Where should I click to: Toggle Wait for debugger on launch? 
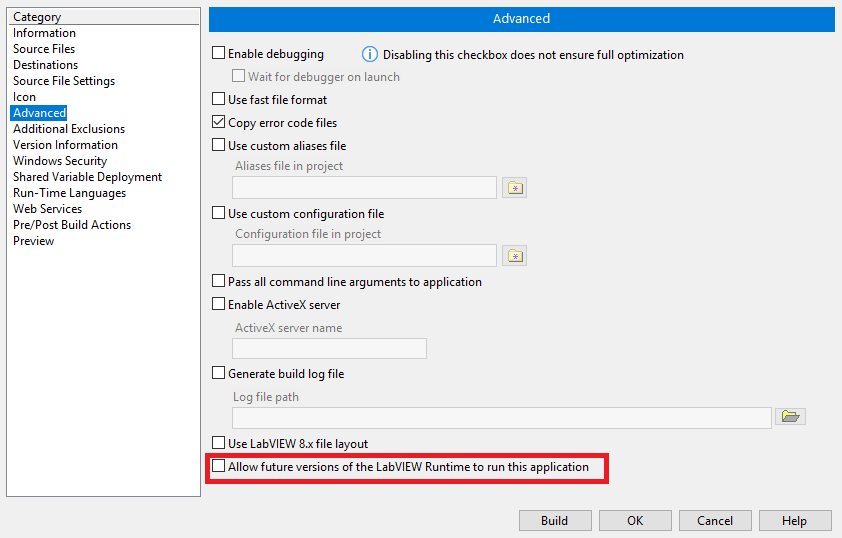[238, 76]
